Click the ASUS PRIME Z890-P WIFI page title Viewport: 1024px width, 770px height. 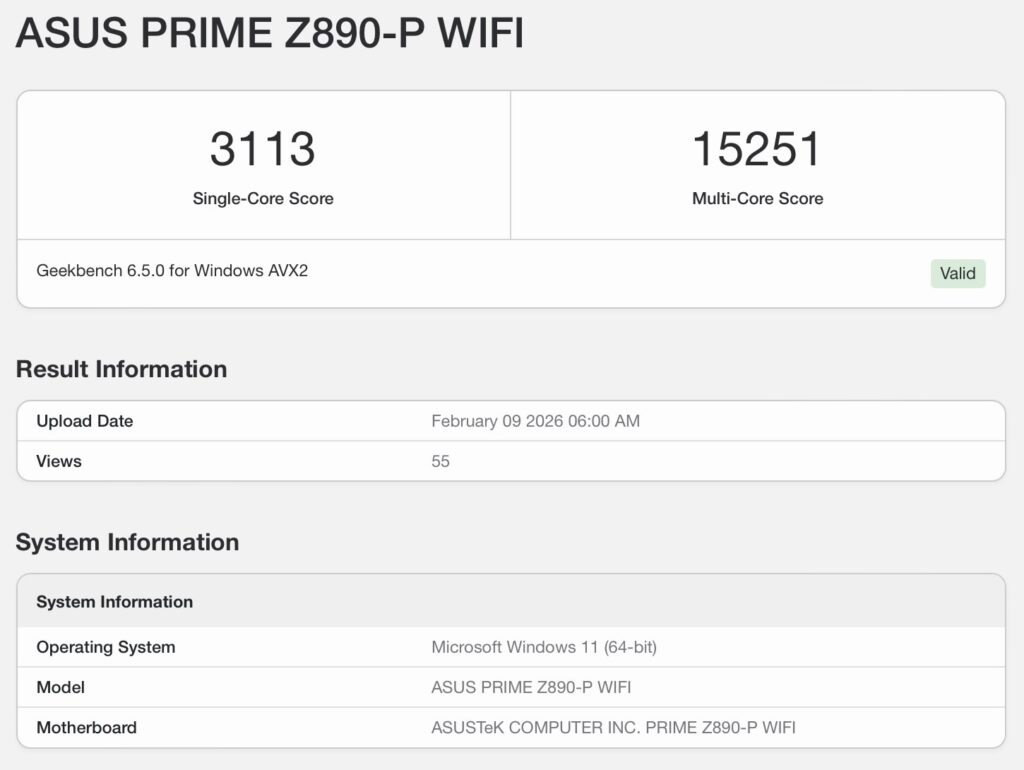270,34
